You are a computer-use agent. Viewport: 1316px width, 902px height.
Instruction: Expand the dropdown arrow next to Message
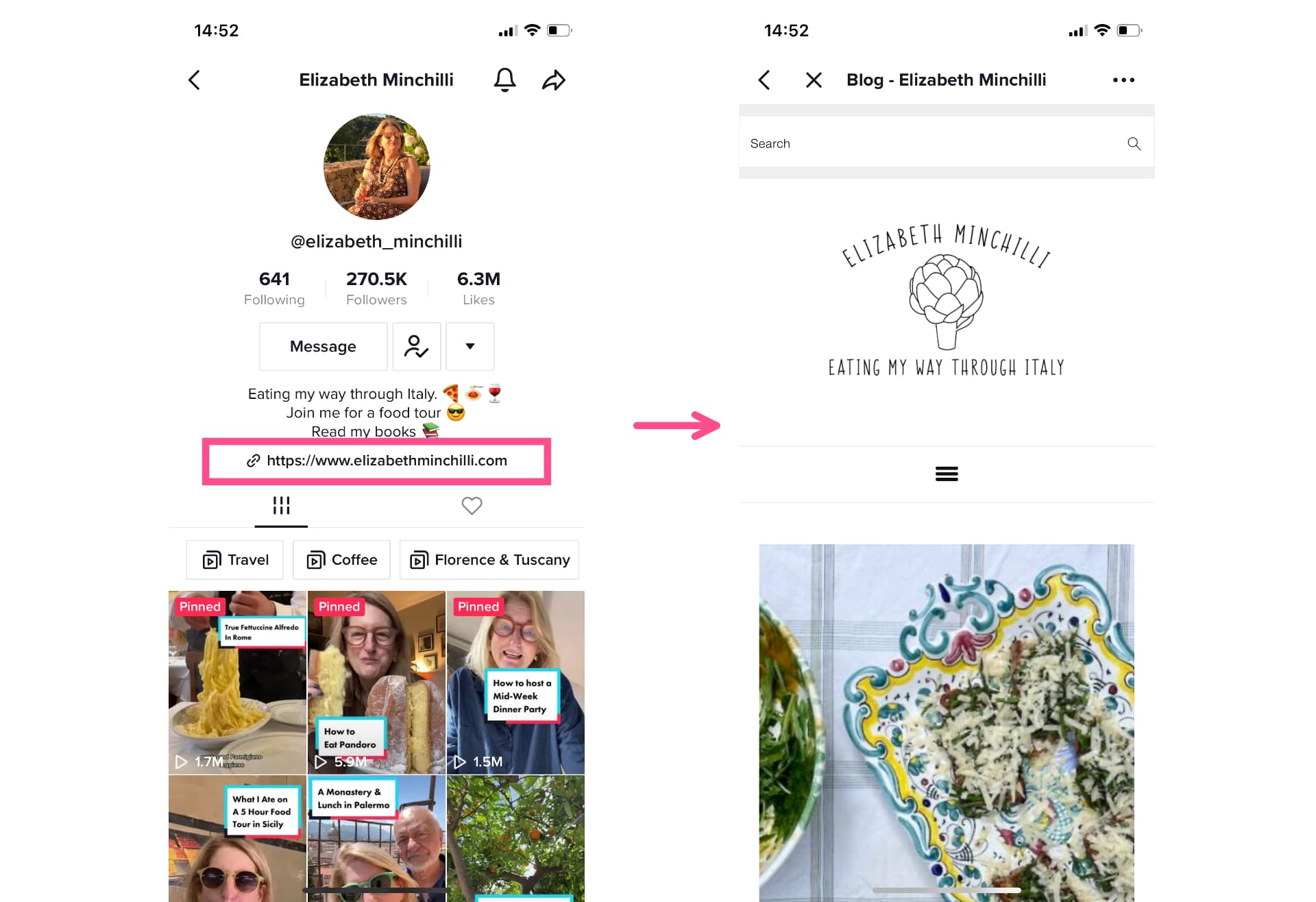[470, 346]
